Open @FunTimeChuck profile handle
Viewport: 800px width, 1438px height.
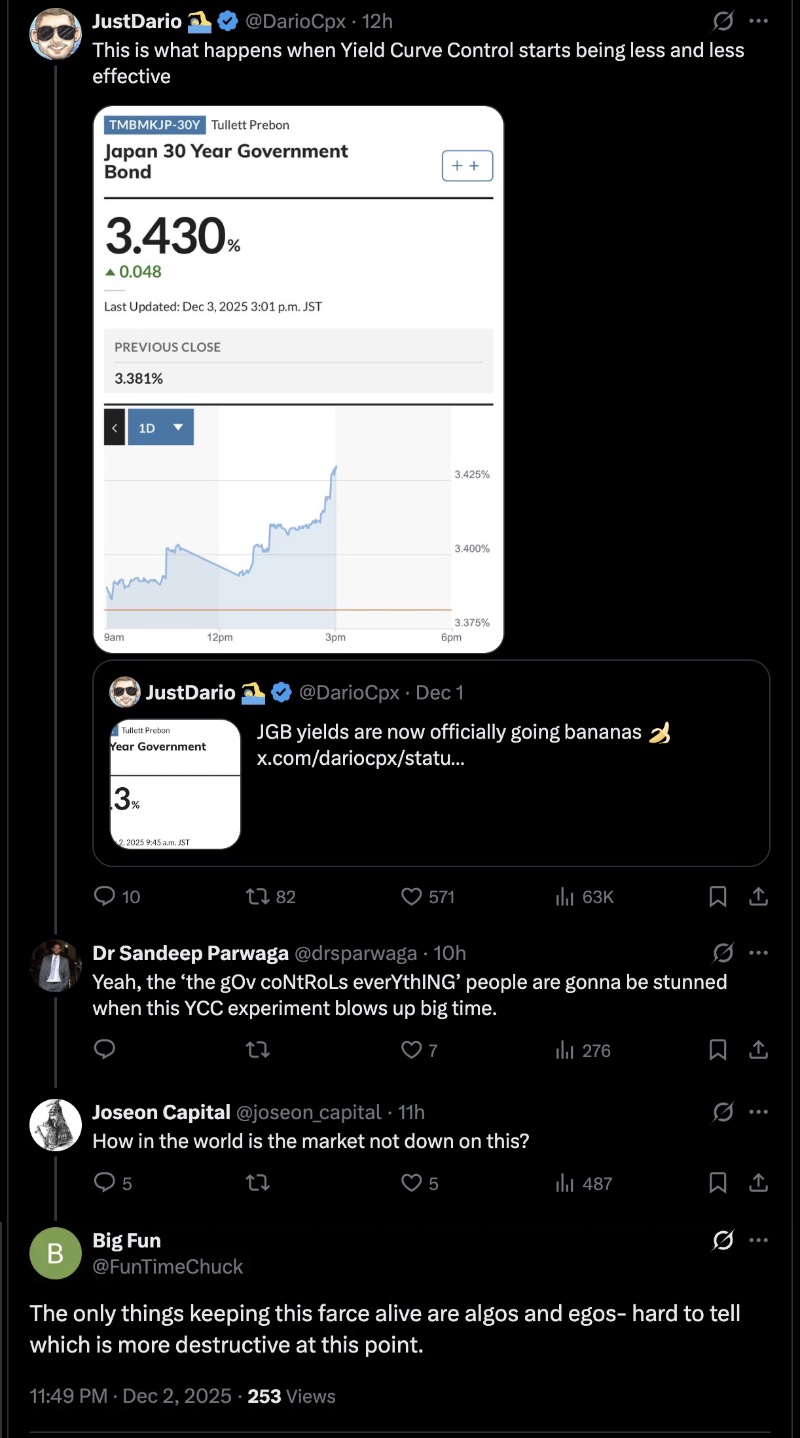point(168,1267)
